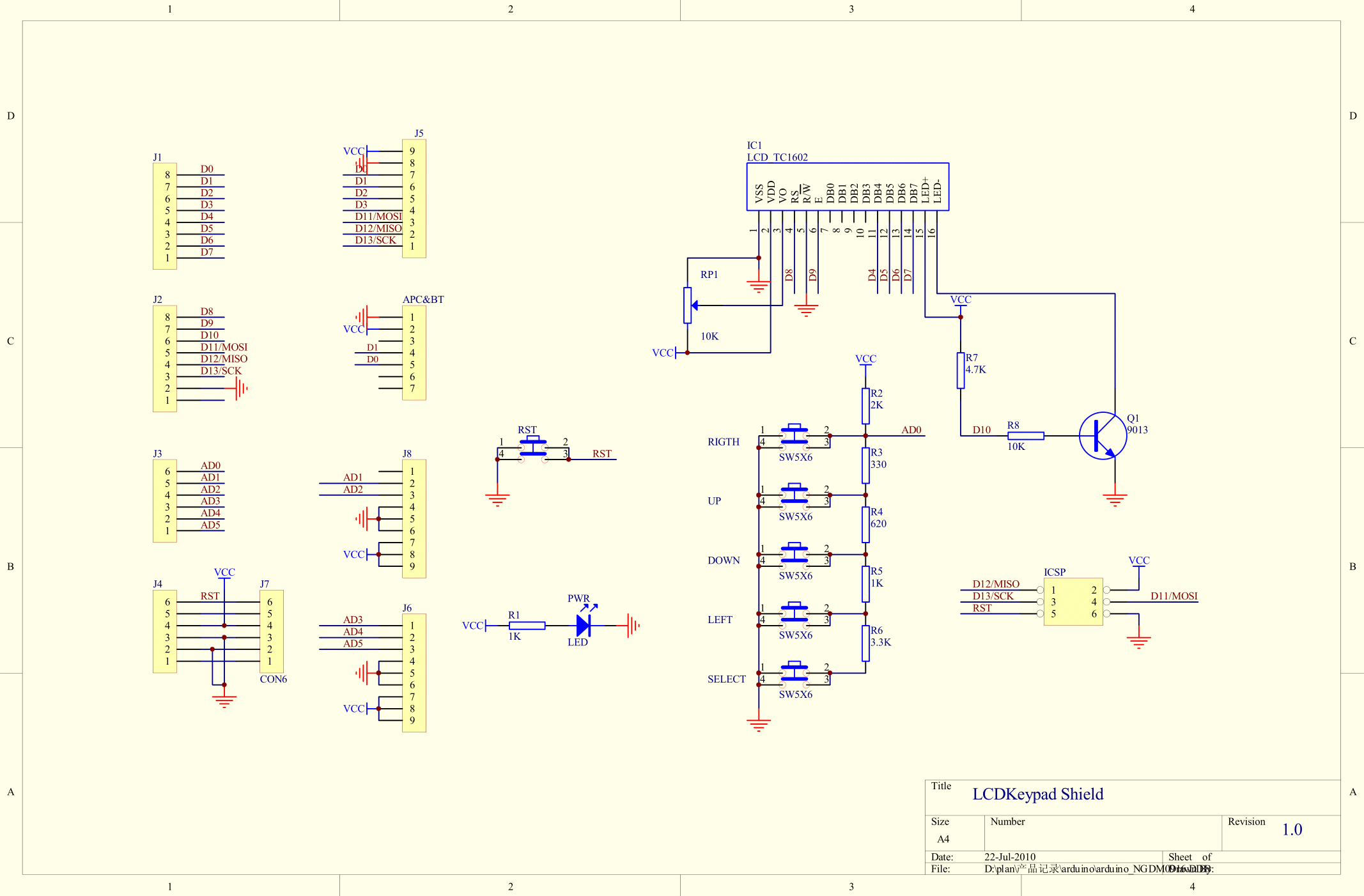The image size is (1364, 896).
Task: Select the Revision 1.0 field
Action: 1291,830
